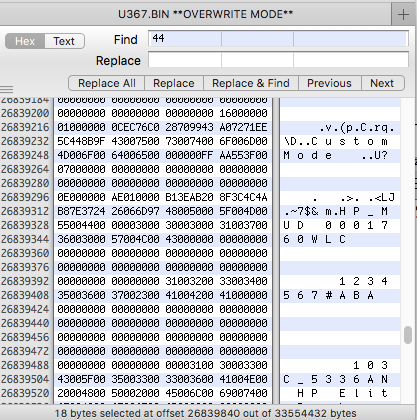Click offset label 26839392
The width and height of the screenshot is (417, 420).
click(25, 281)
